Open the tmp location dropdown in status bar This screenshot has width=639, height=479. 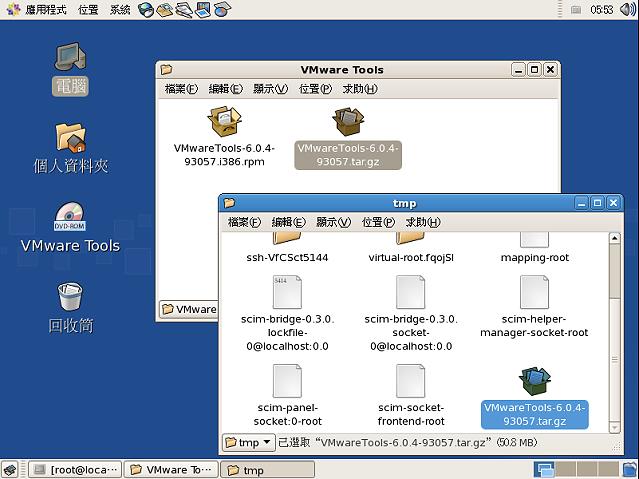click(248, 442)
